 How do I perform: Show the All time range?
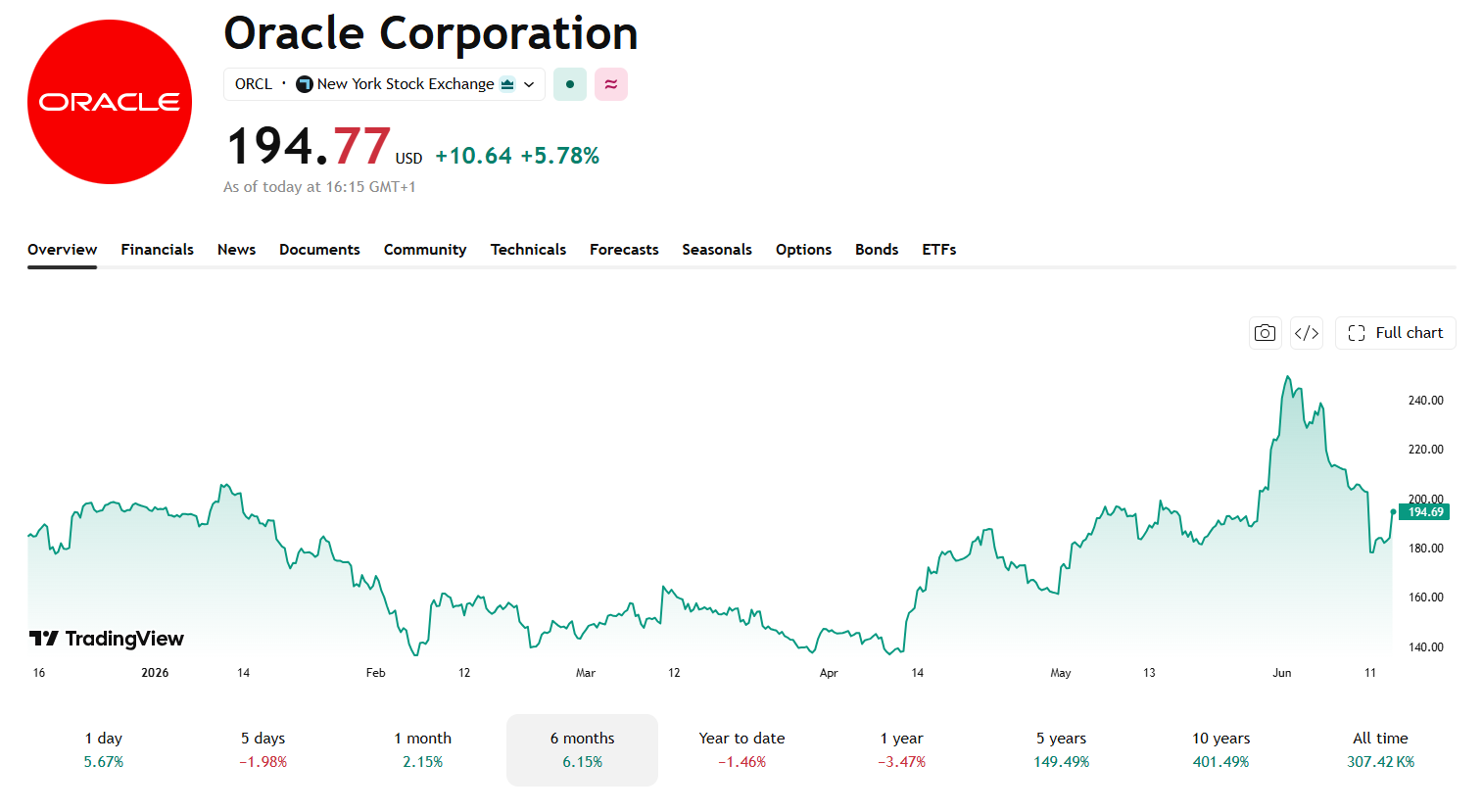coord(1381,749)
